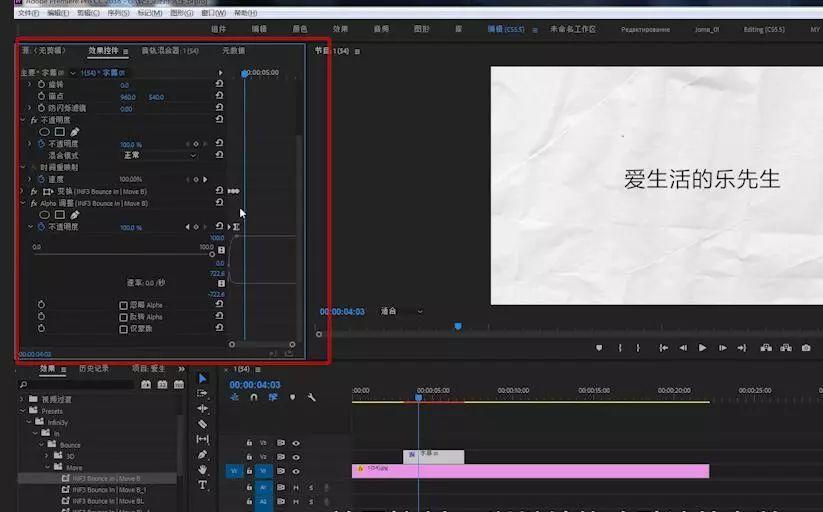Click the Selection arrow tool
The width and height of the screenshot is (823, 512).
(x=203, y=379)
